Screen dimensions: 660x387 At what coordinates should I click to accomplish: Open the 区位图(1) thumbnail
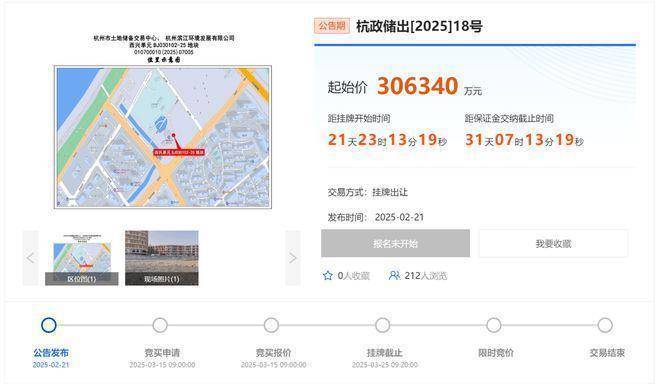click(82, 258)
